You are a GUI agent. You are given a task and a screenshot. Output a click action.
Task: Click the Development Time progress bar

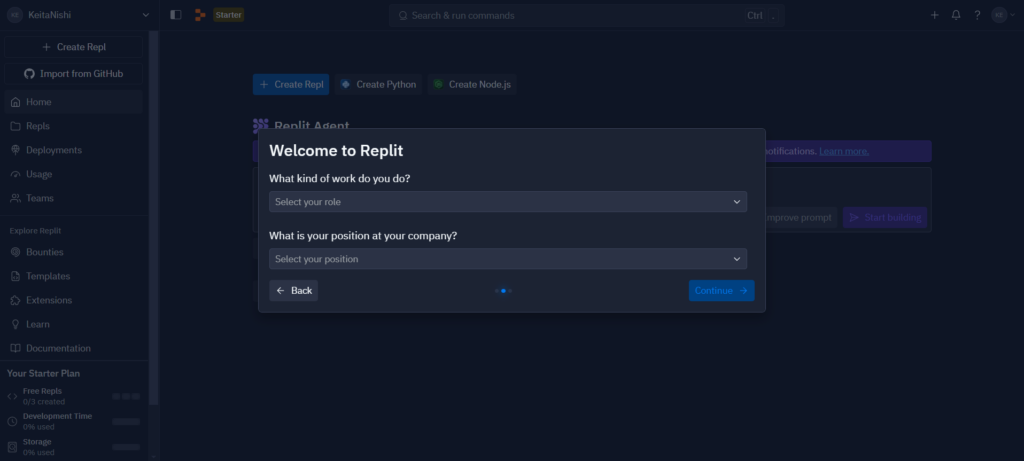point(126,422)
